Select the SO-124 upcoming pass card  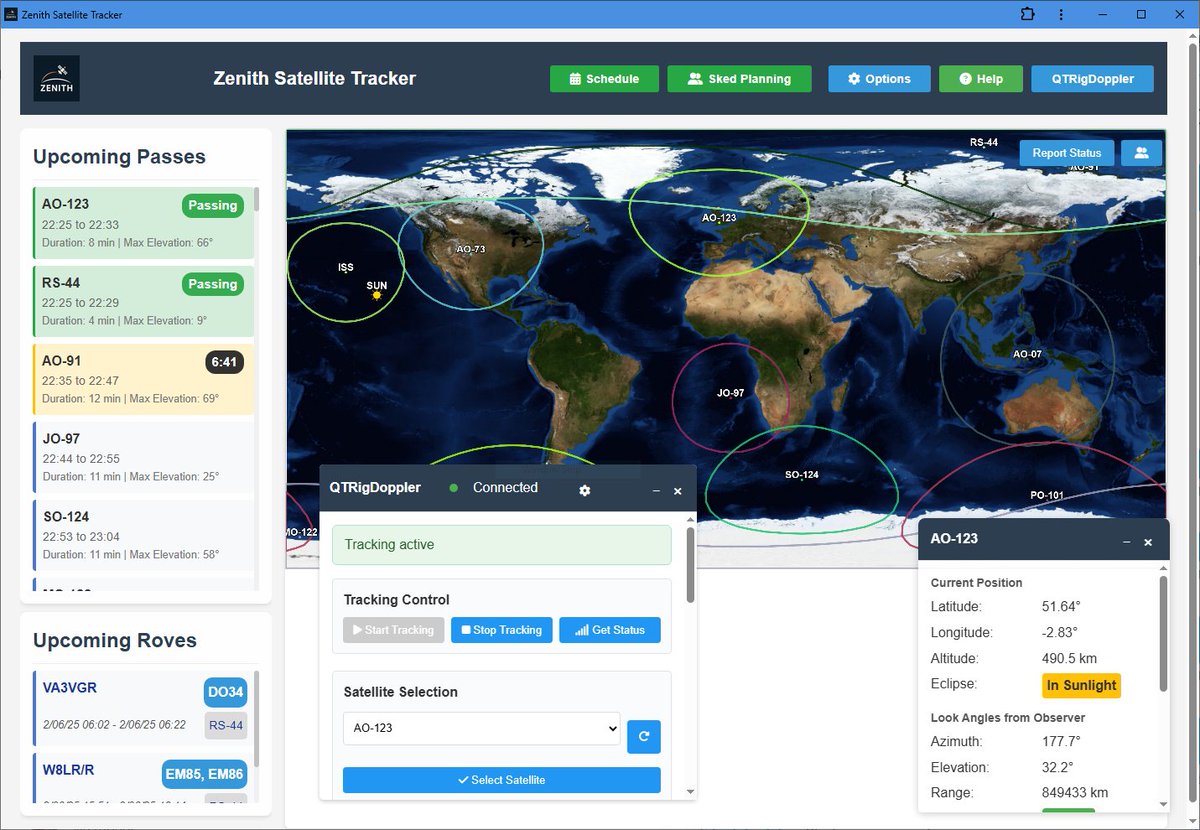143,535
